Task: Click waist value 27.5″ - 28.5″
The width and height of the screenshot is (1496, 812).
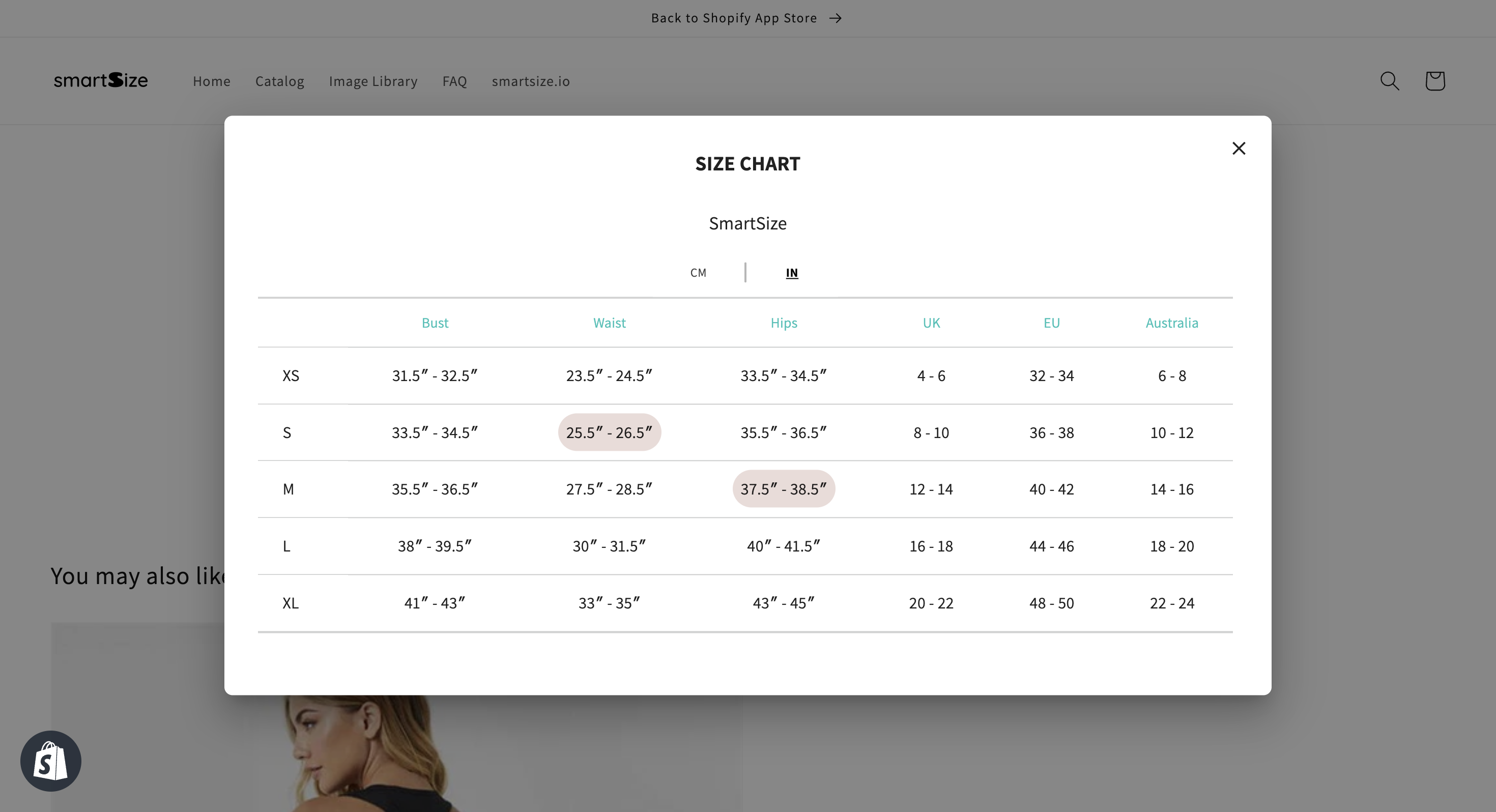Action: point(609,489)
